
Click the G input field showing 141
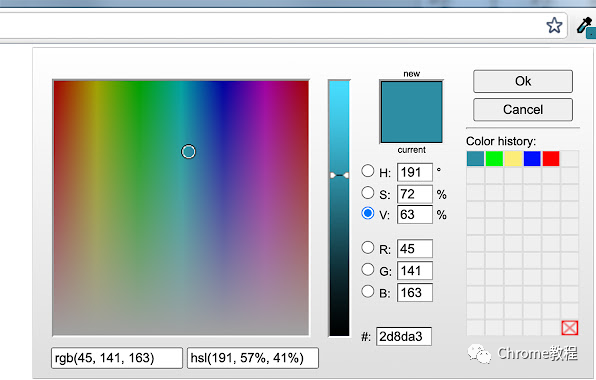(x=415, y=271)
